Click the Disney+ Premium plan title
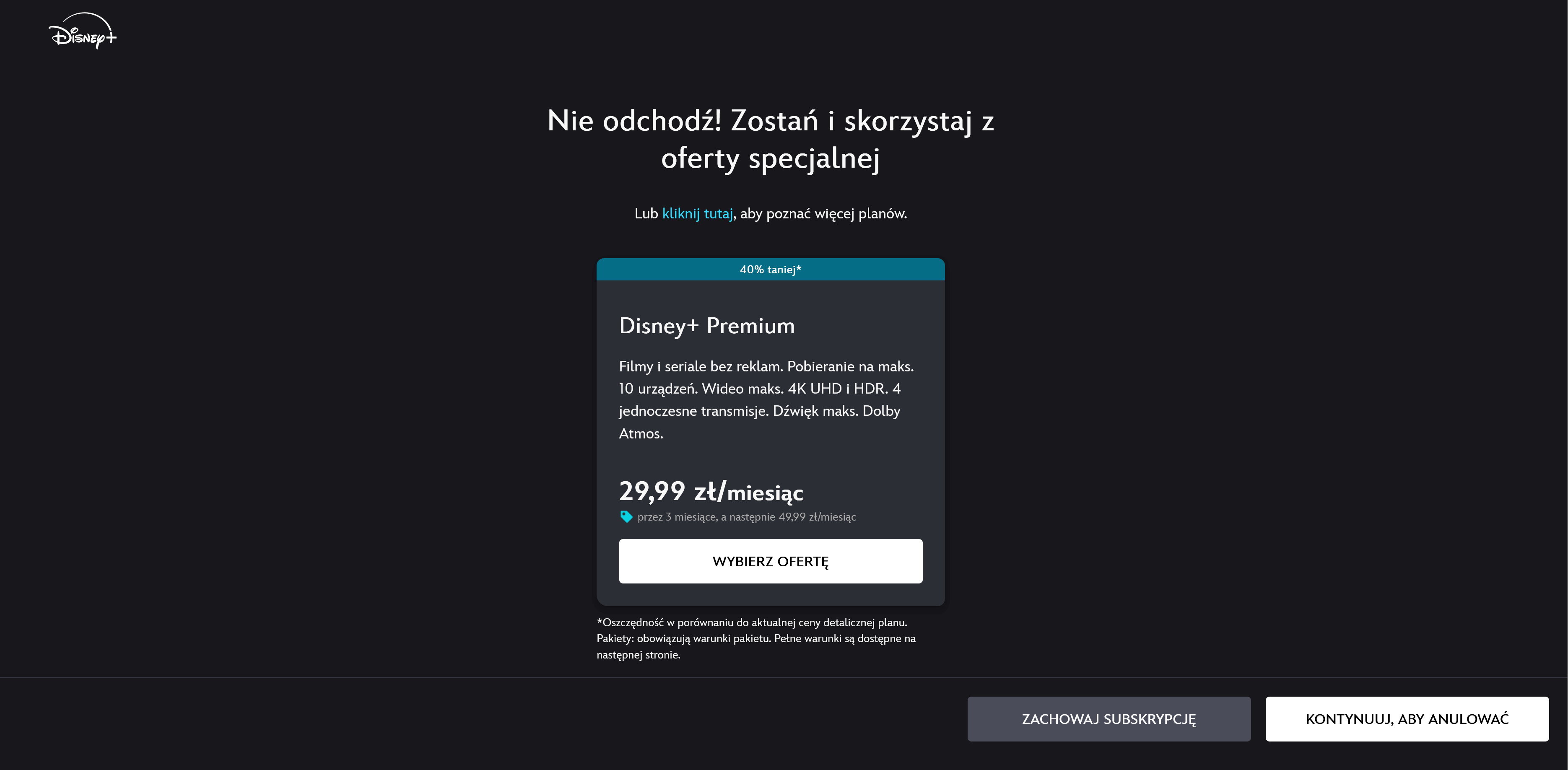Screen dimensions: 1568x770 pyautogui.click(x=707, y=326)
